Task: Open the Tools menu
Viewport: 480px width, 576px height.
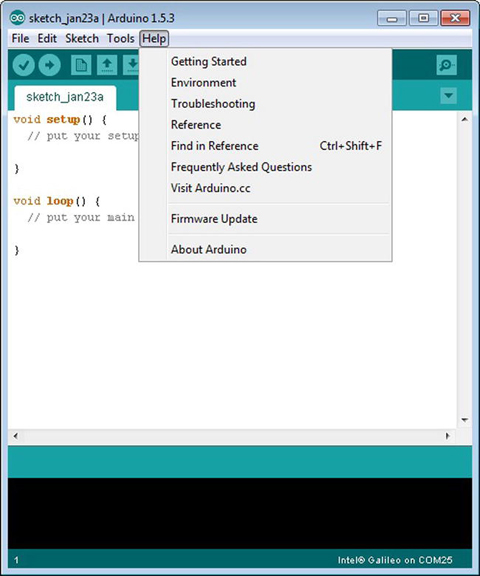Action: (120, 38)
